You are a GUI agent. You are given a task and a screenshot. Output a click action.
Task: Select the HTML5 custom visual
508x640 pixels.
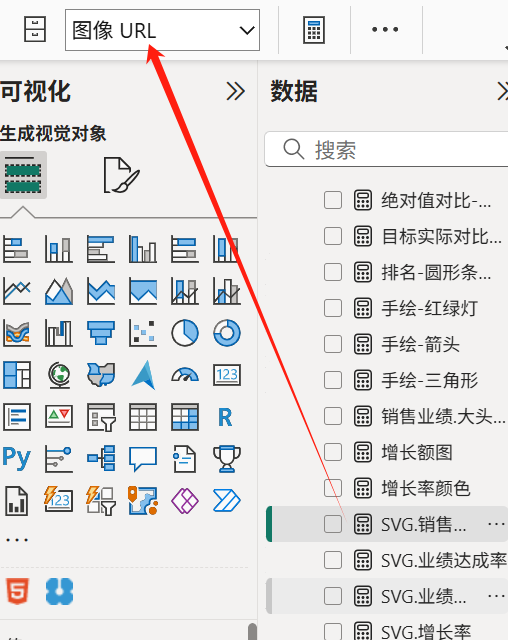(17, 591)
